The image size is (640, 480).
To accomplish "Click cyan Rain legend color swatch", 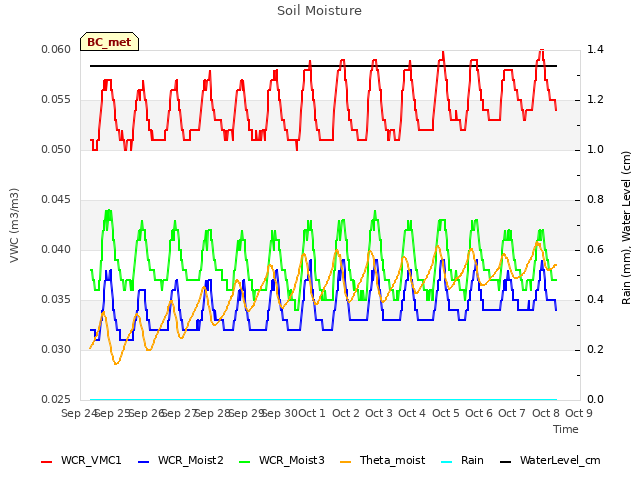I will tap(447, 462).
